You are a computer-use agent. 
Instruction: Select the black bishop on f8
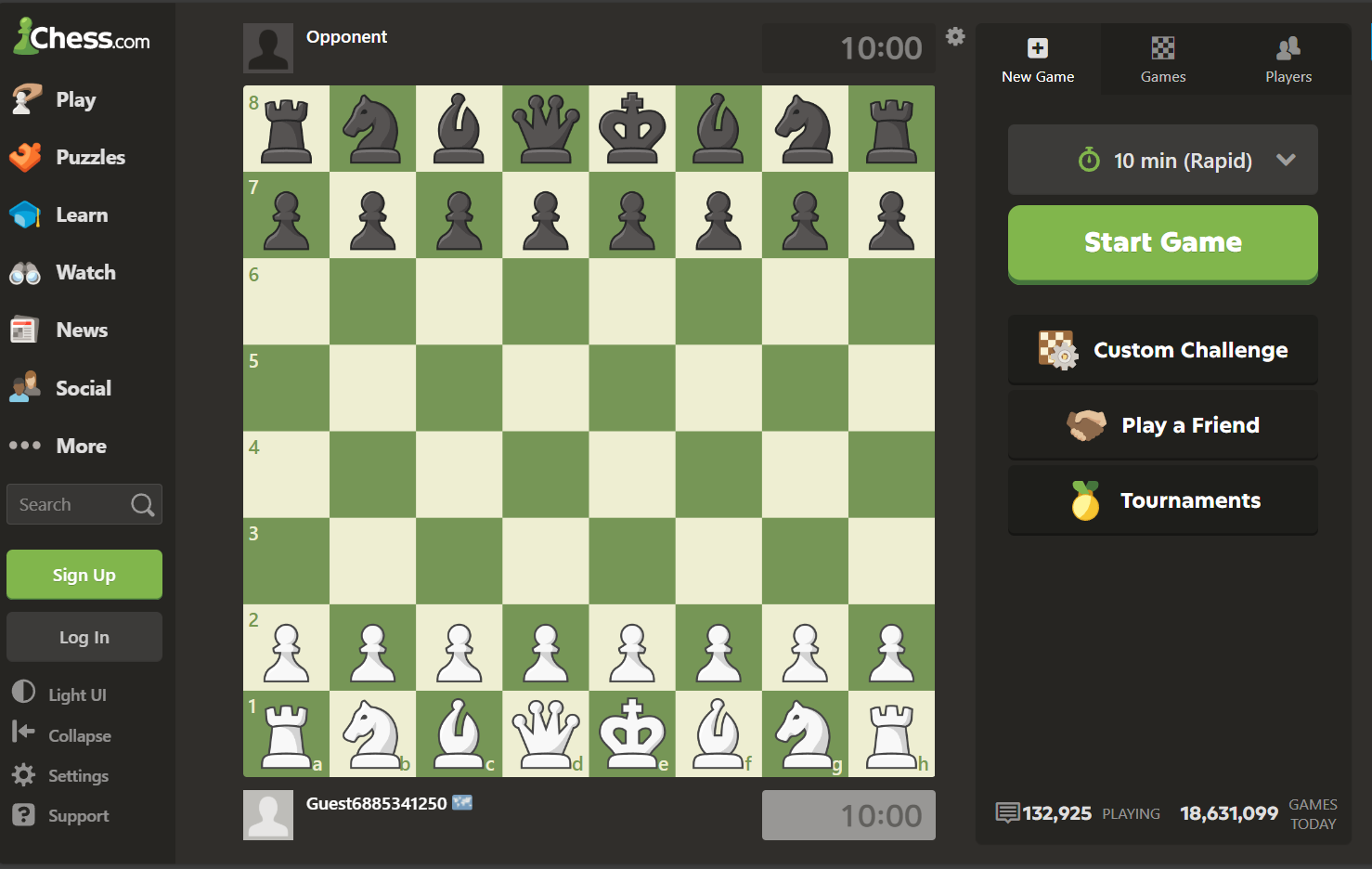click(718, 129)
